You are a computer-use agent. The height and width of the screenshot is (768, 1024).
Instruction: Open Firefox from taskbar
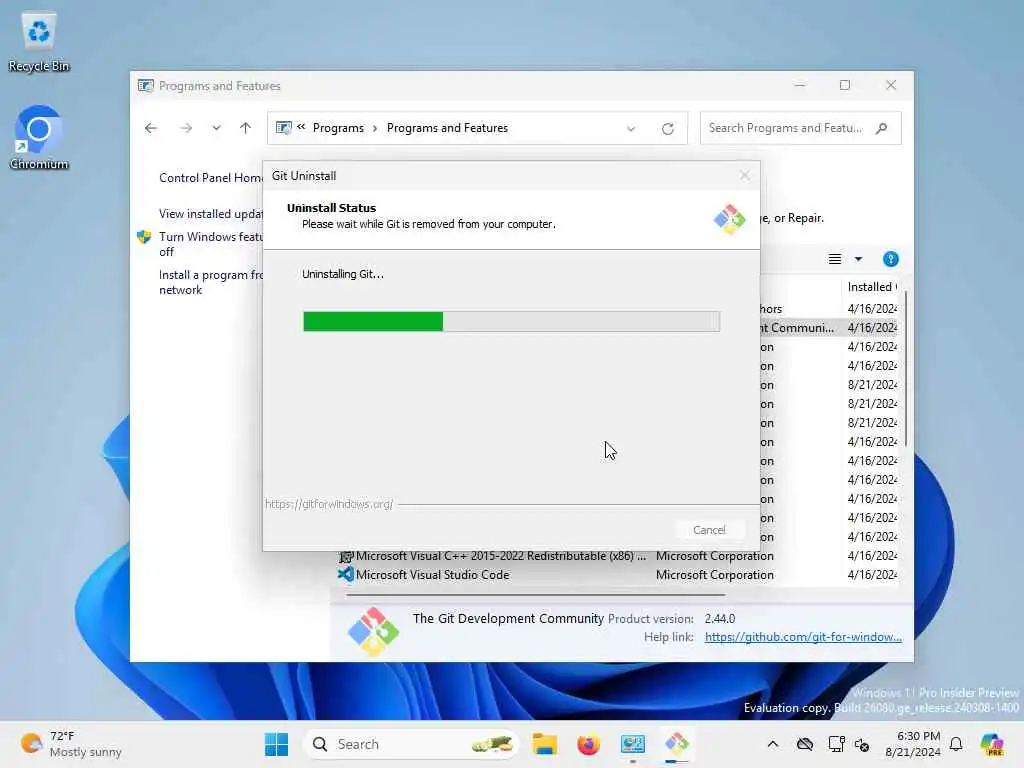tap(588, 744)
